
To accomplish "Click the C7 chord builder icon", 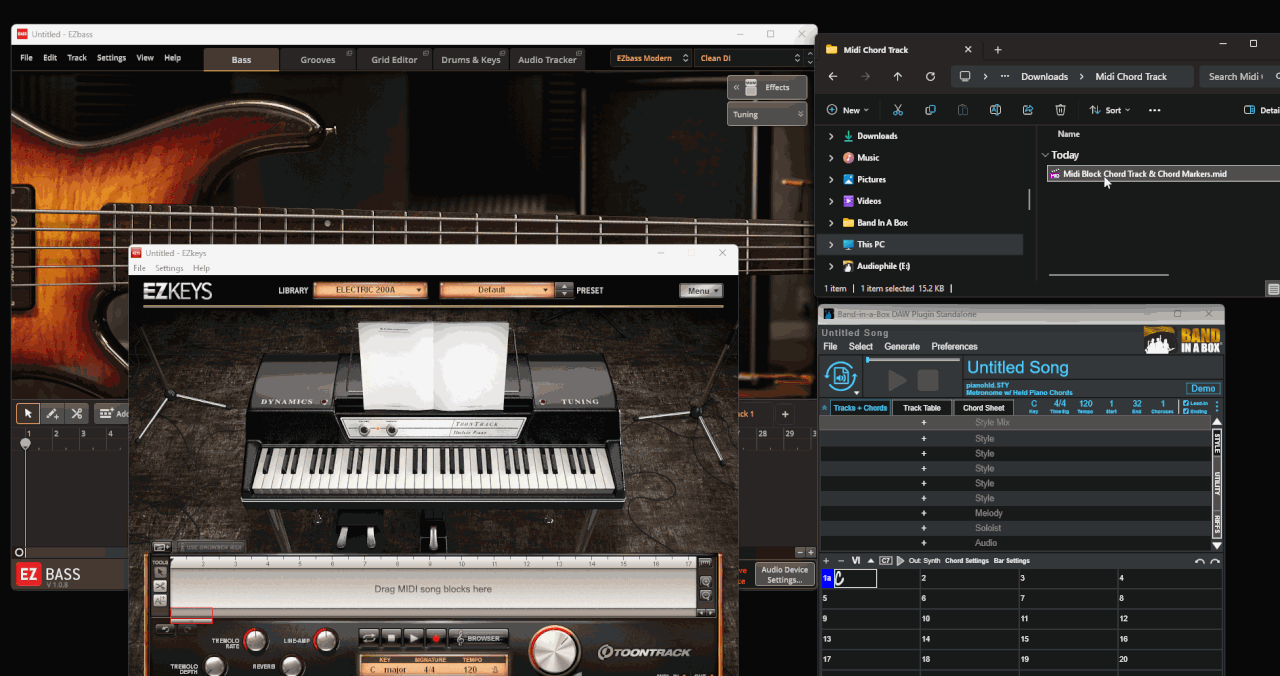I will 886,561.
